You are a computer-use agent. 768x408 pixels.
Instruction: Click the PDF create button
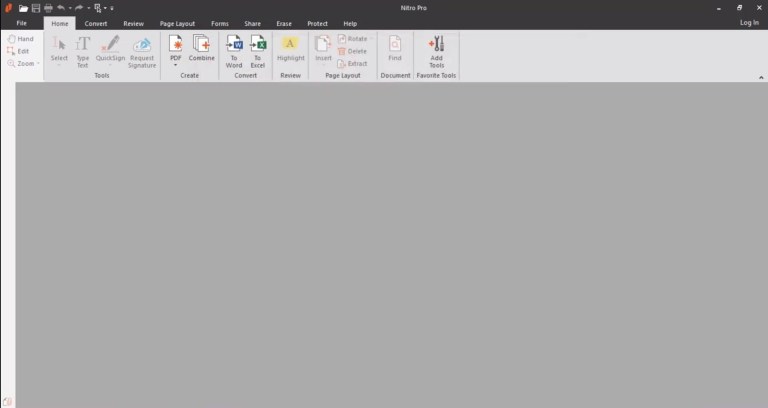tap(175, 47)
